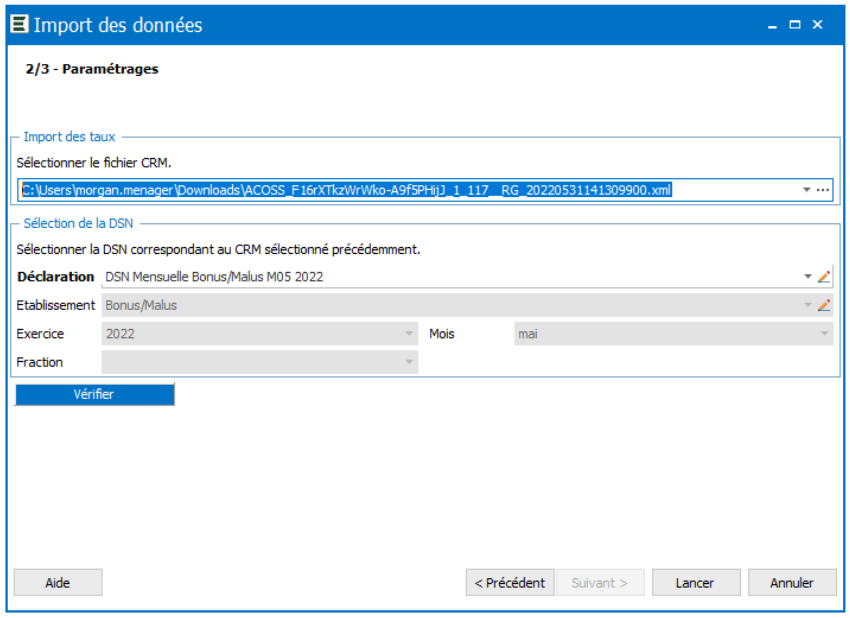
Task: Open the Fraction dropdown
Action: point(409,362)
